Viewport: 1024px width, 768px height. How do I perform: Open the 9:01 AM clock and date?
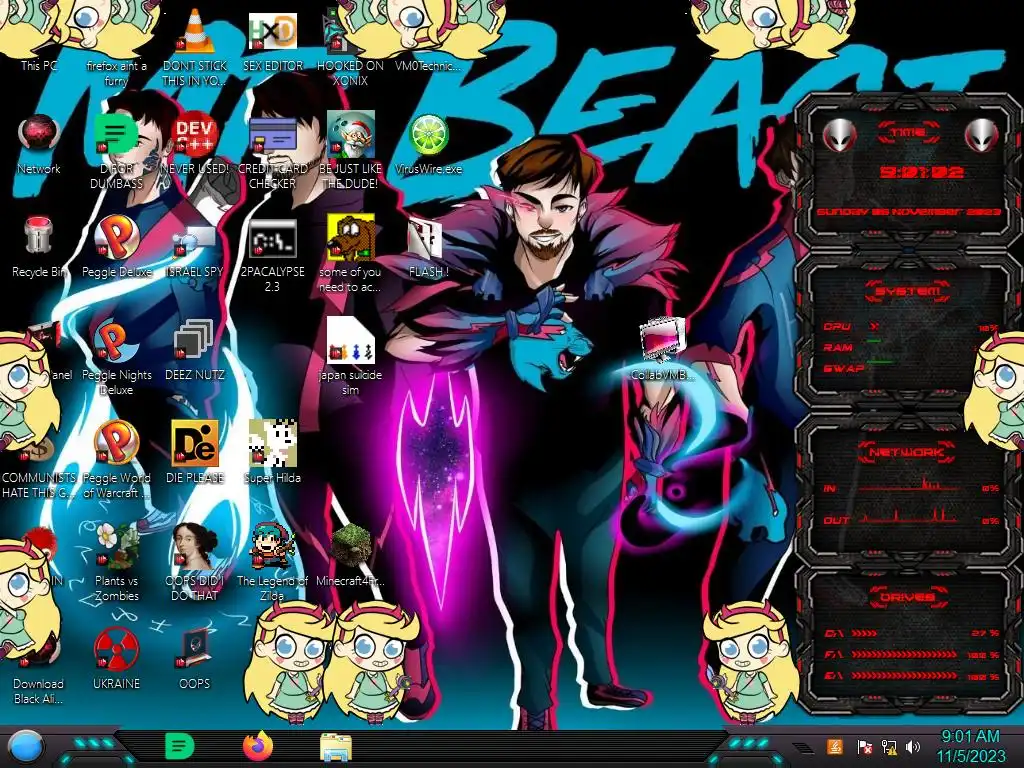[x=970, y=746]
